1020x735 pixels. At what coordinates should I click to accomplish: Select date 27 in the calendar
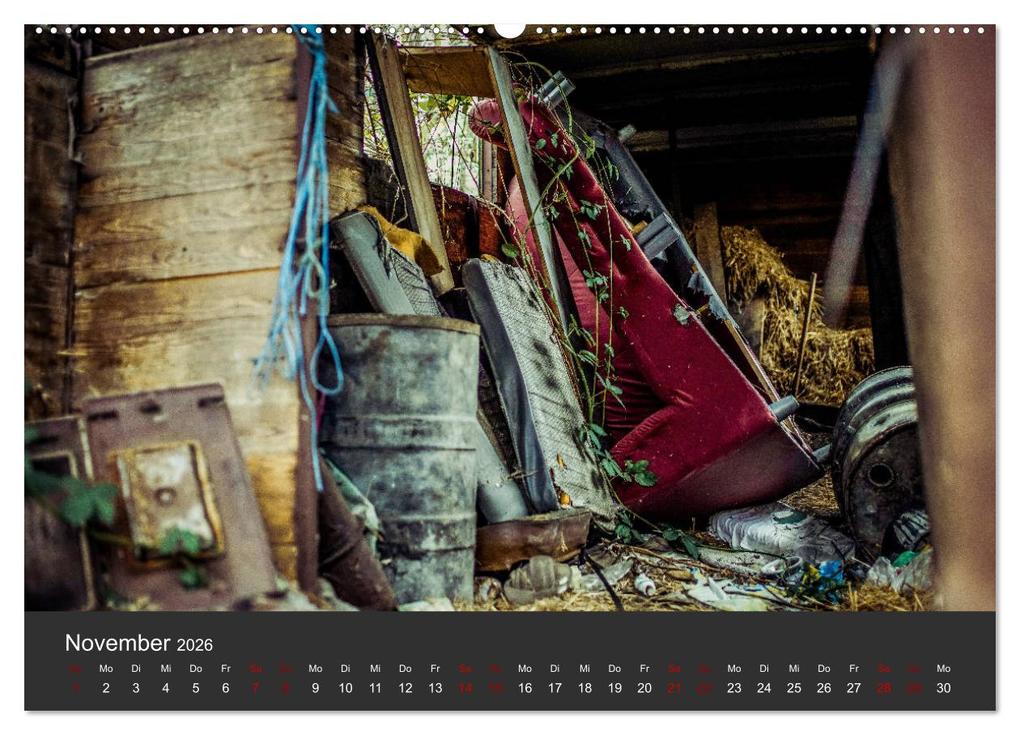854,688
